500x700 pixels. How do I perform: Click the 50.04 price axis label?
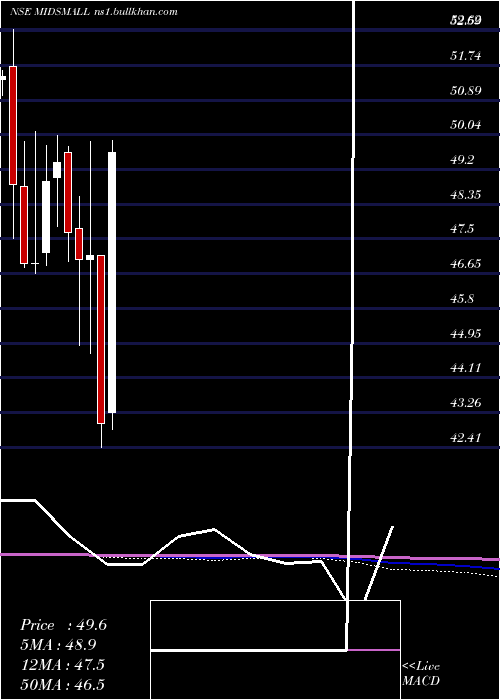pyautogui.click(x=466, y=125)
